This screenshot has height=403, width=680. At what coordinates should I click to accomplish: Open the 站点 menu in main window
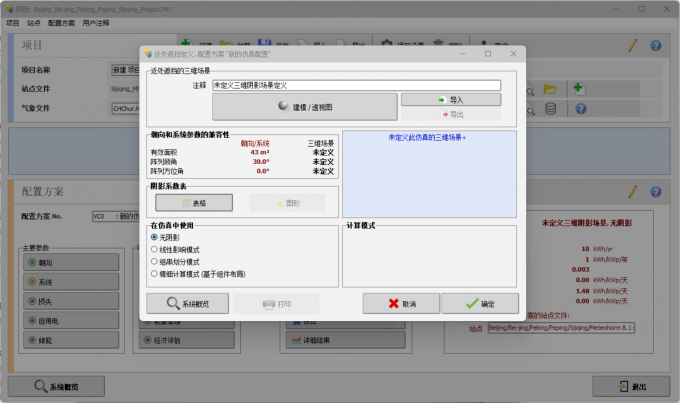(x=33, y=23)
